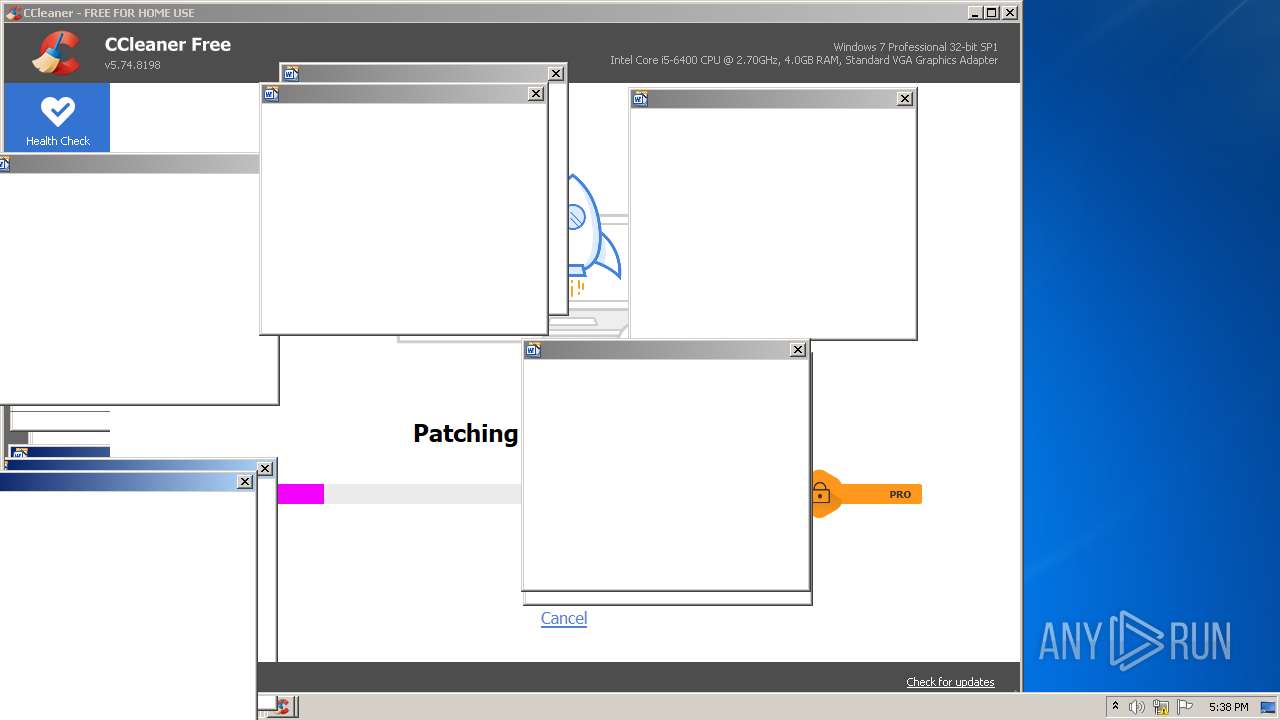Click the rocket illustration in CCleaner
1280x720 pixels.
pyautogui.click(x=595, y=235)
